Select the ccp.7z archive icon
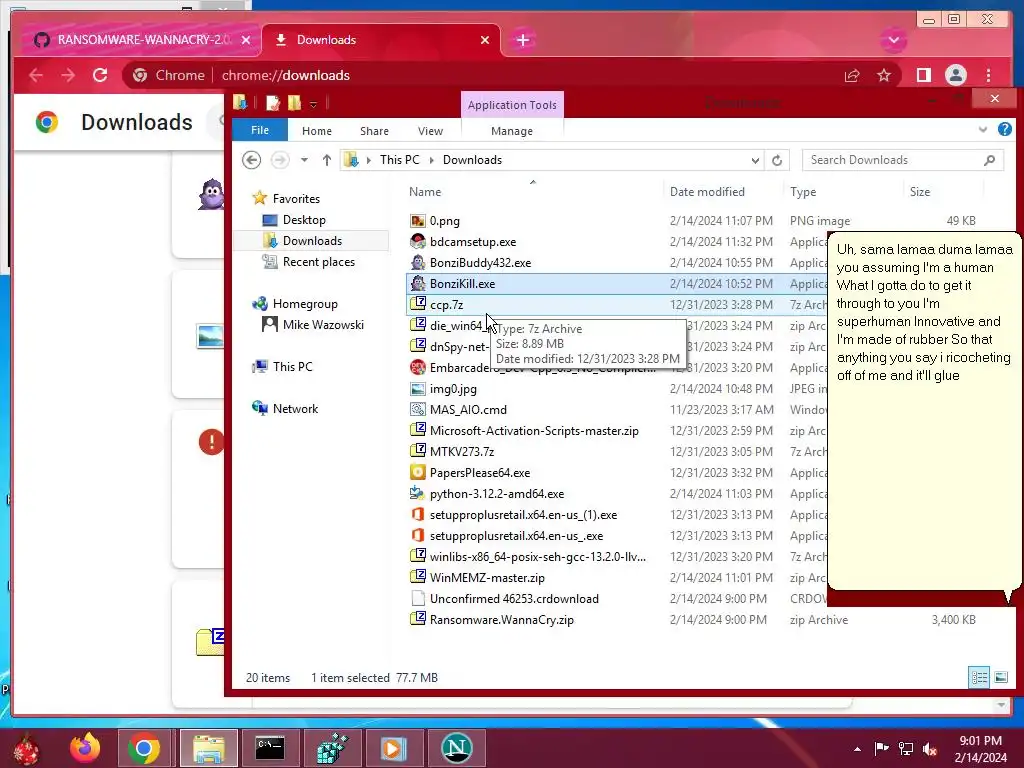This screenshot has width=1024, height=768. [418, 304]
